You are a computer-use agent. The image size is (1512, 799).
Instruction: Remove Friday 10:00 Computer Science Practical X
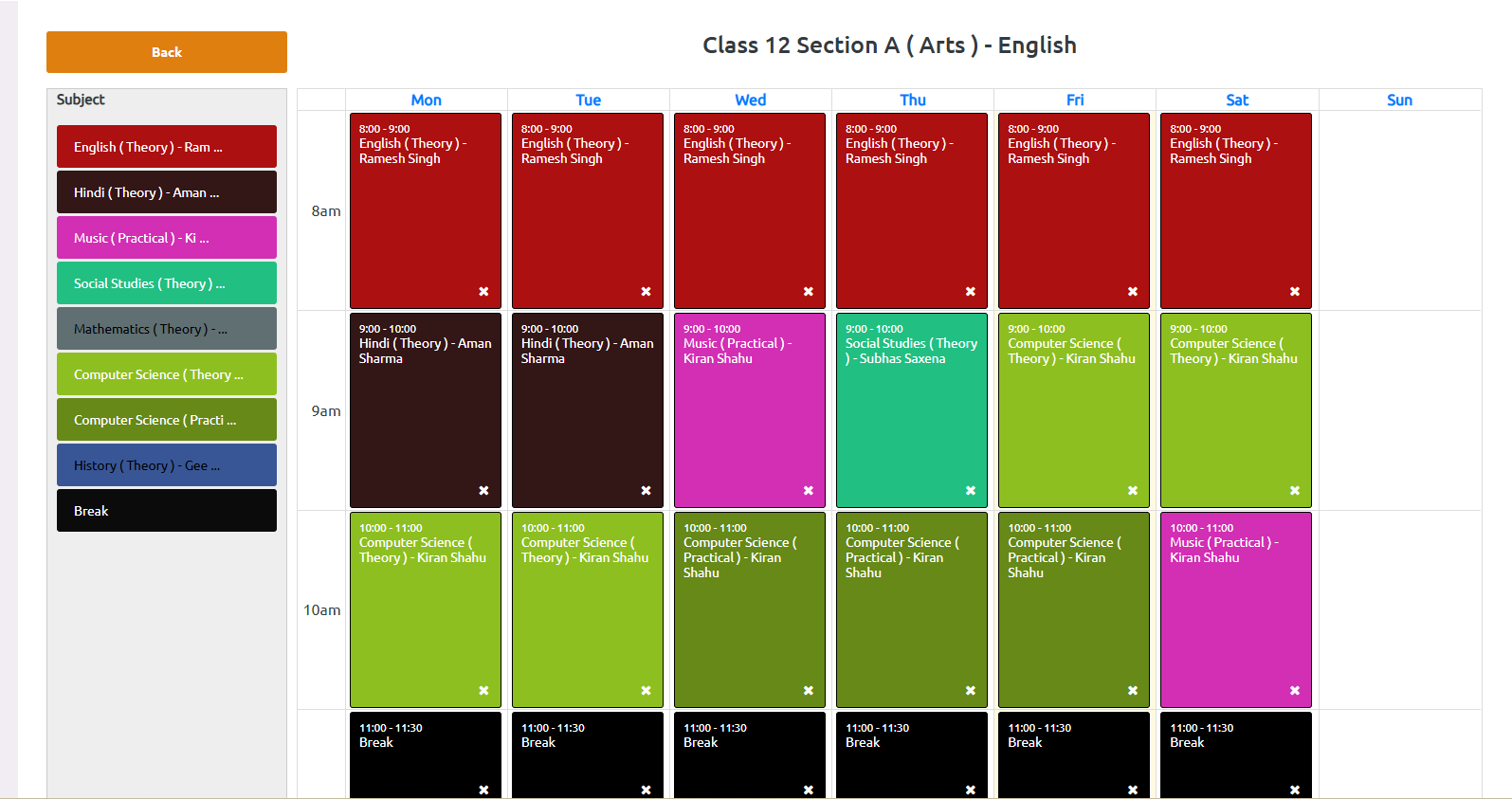pyautogui.click(x=1133, y=691)
